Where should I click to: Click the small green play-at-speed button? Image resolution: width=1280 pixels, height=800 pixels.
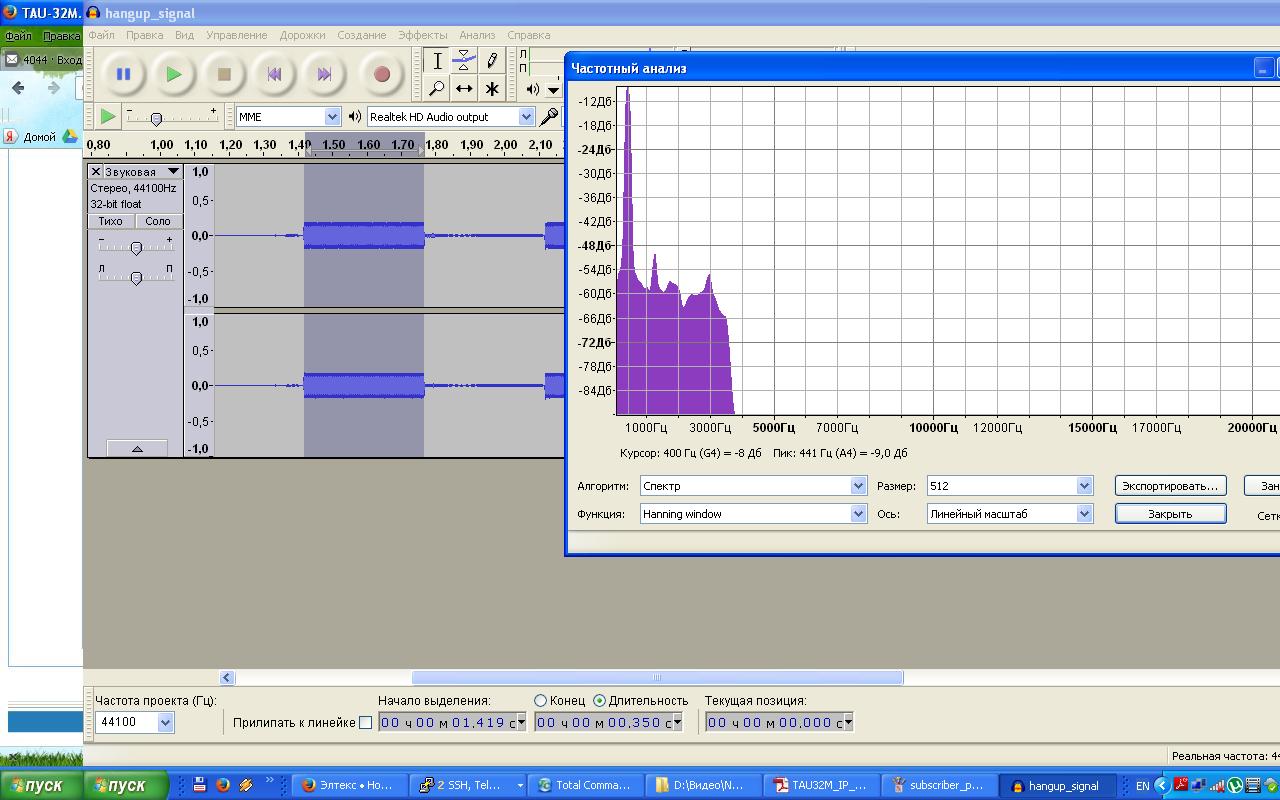(107, 117)
